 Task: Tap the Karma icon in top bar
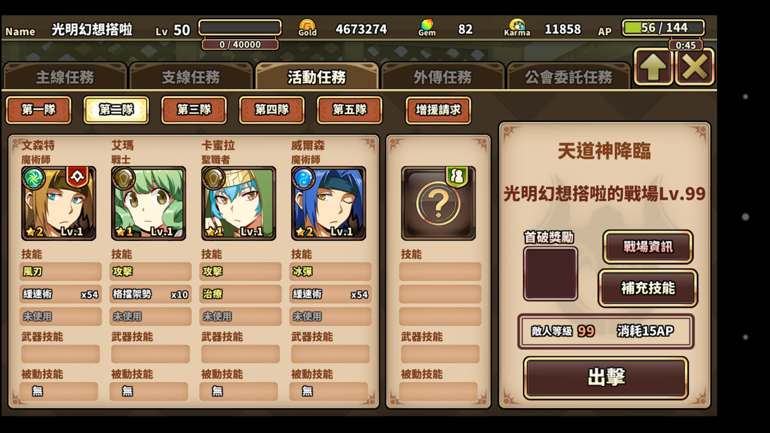517,27
